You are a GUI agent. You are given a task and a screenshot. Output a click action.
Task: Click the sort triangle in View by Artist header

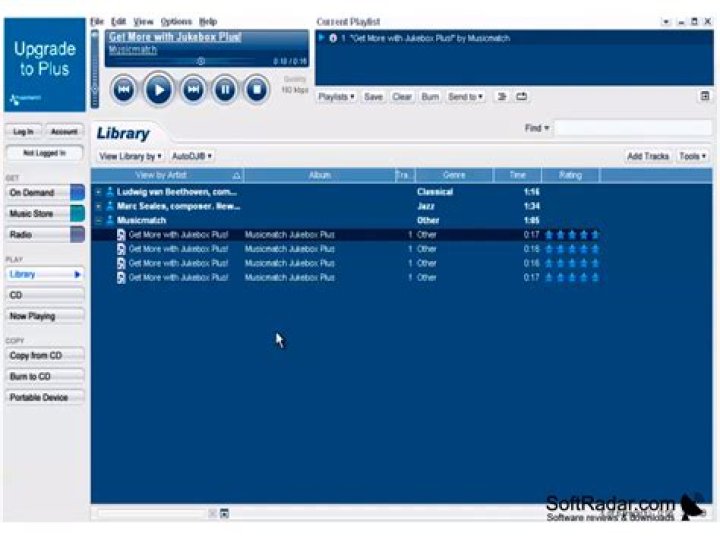[x=236, y=175]
